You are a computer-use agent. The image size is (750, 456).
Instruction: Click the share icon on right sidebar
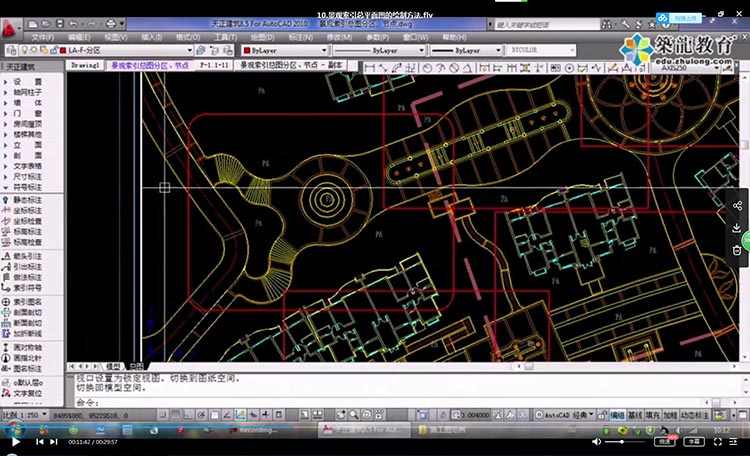[x=737, y=205]
